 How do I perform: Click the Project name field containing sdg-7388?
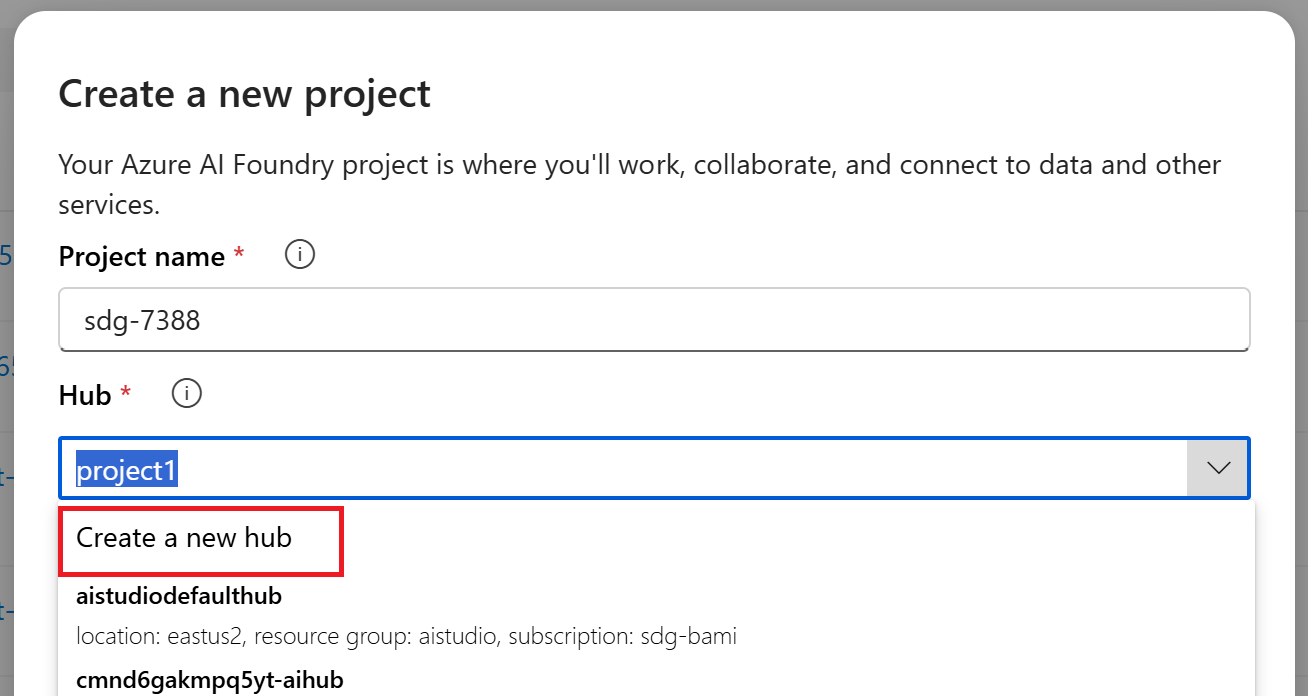pos(654,320)
